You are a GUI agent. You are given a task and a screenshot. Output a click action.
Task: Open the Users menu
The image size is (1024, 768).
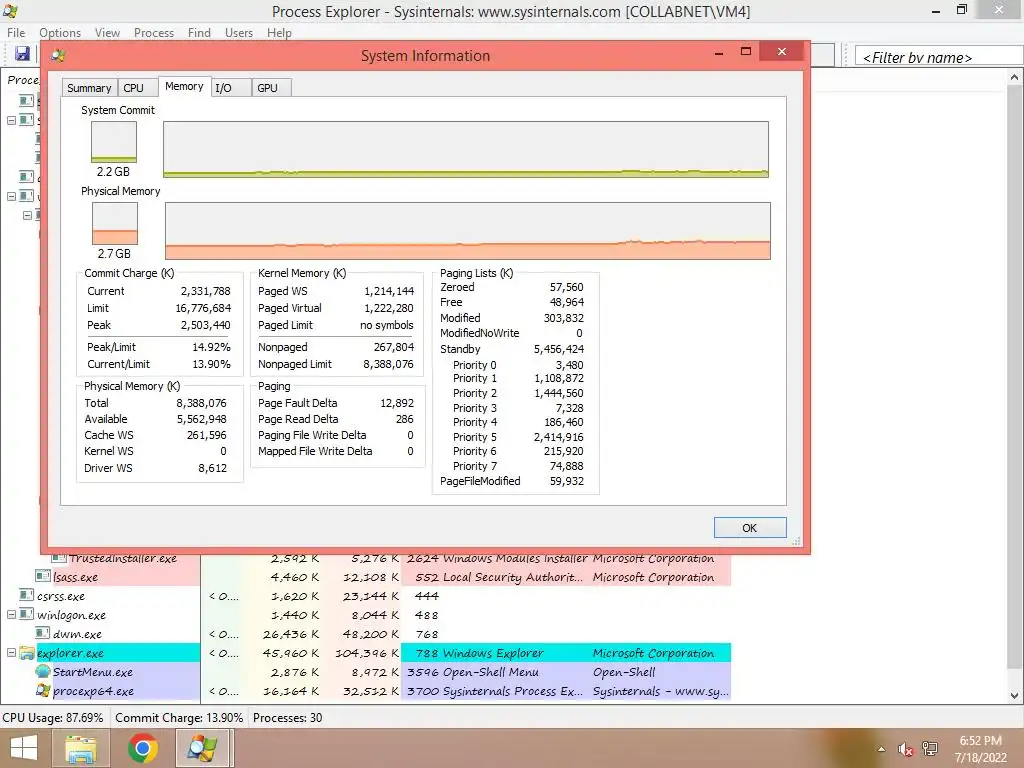pos(239,33)
